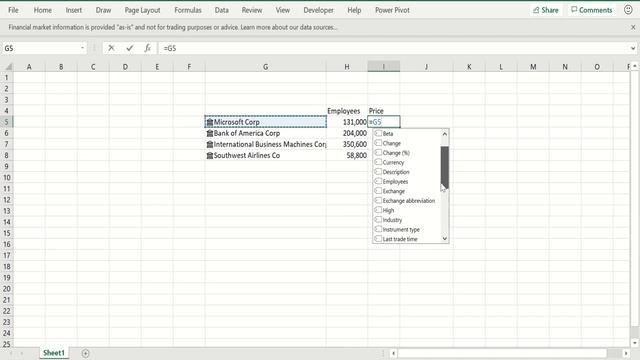Click the Microsoft Corp cell
The height and width of the screenshot is (360, 640).
(x=266, y=122)
